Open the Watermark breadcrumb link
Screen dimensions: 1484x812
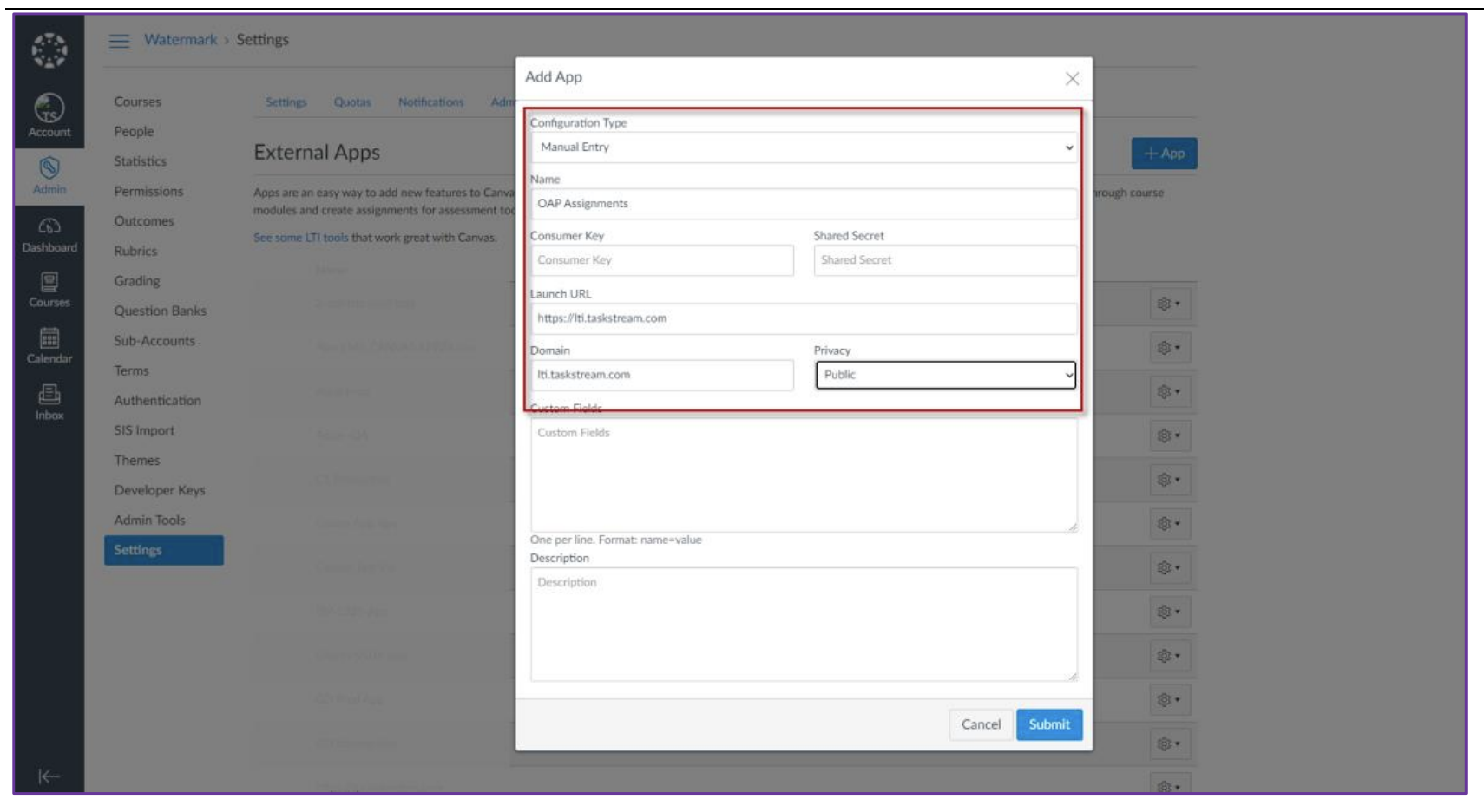pyautogui.click(x=181, y=40)
